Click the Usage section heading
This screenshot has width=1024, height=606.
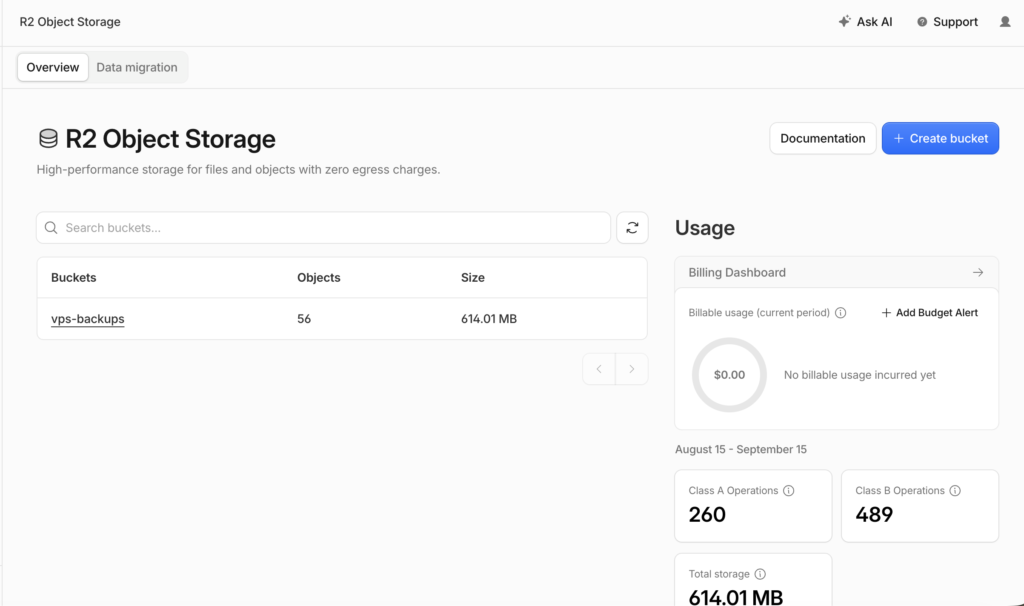click(x=705, y=228)
